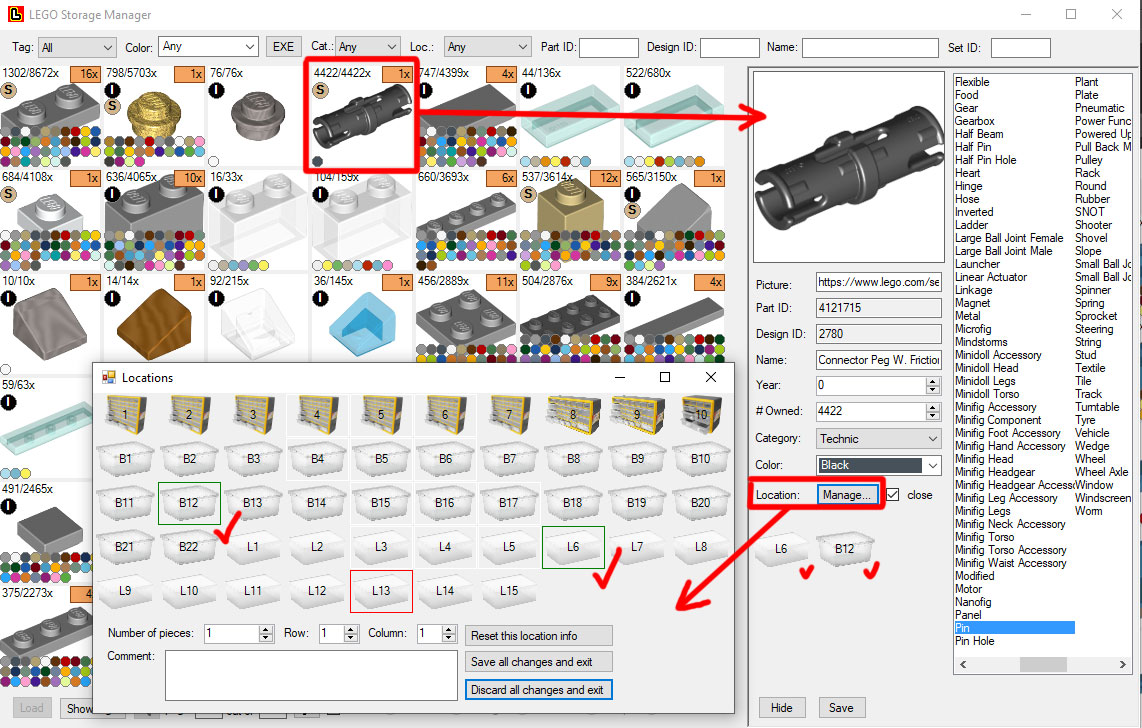Toggle the close checkbox beside Manage
Screen dimensions: 1142x728
click(892, 495)
